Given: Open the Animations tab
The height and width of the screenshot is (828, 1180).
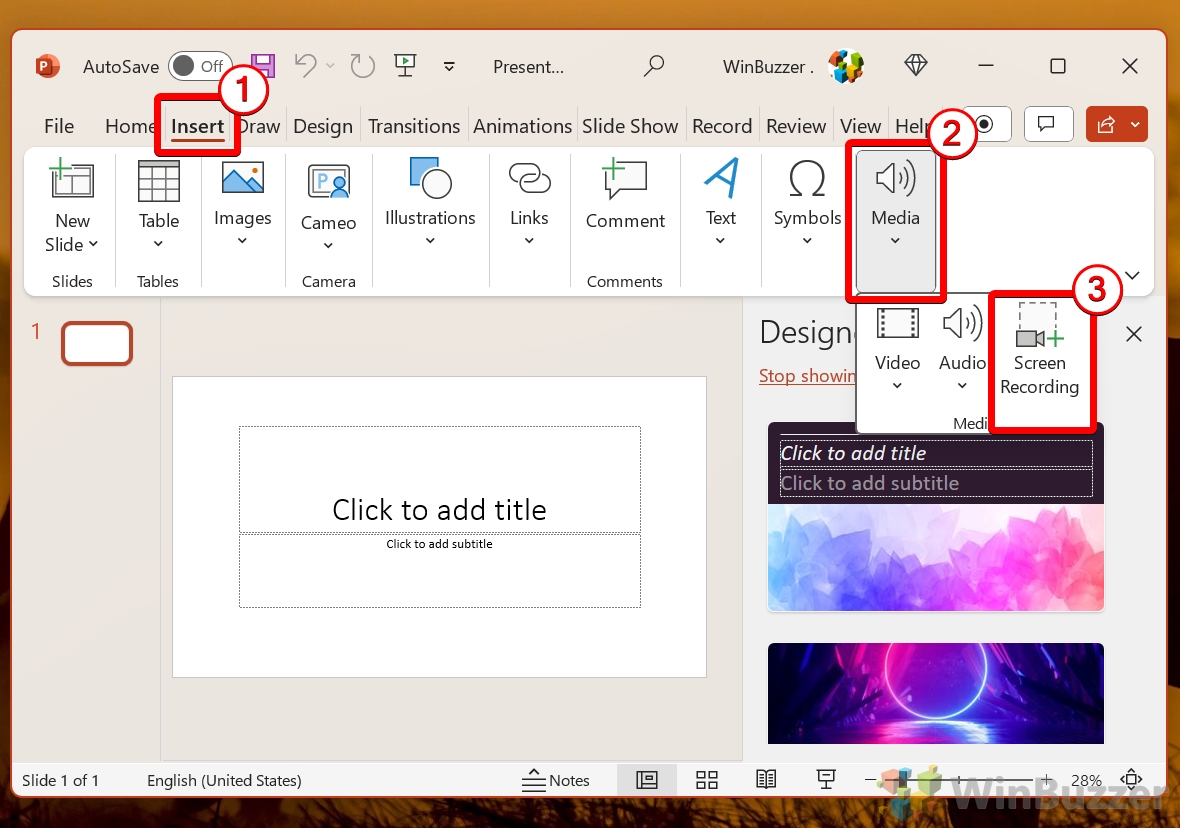Looking at the screenshot, I should [522, 126].
